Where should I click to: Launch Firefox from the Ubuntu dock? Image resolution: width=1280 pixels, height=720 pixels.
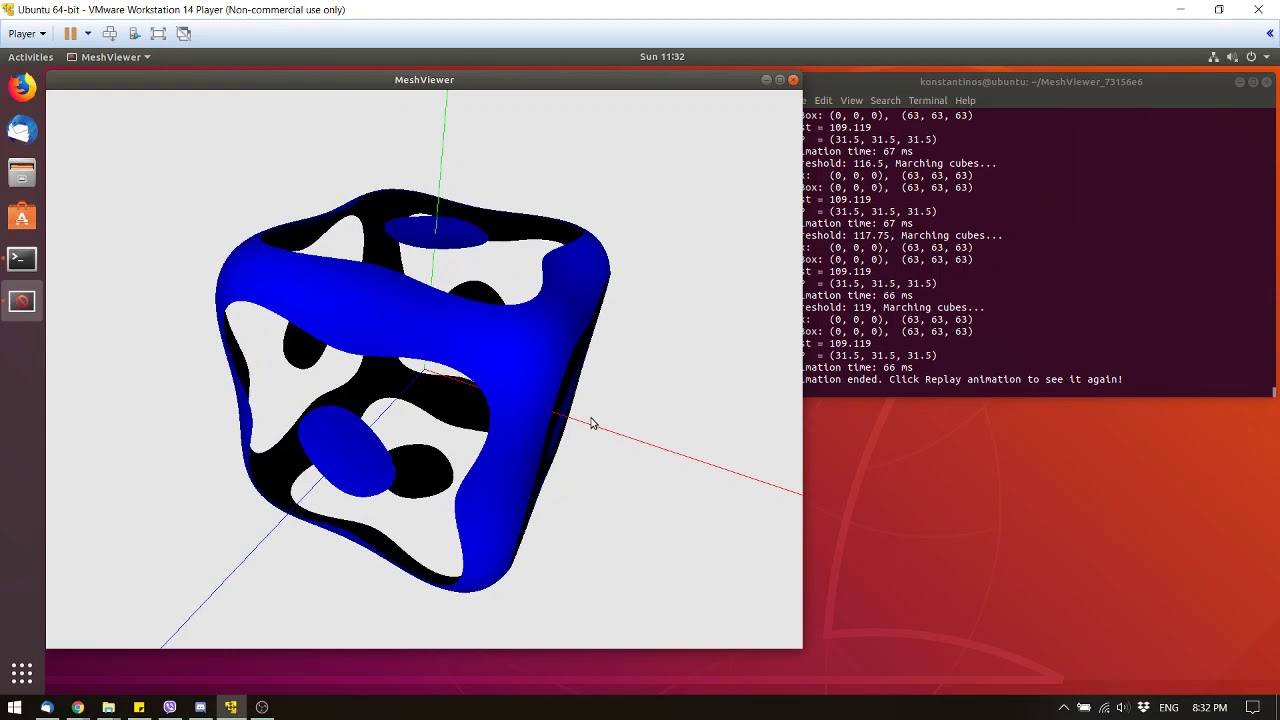click(x=22, y=87)
